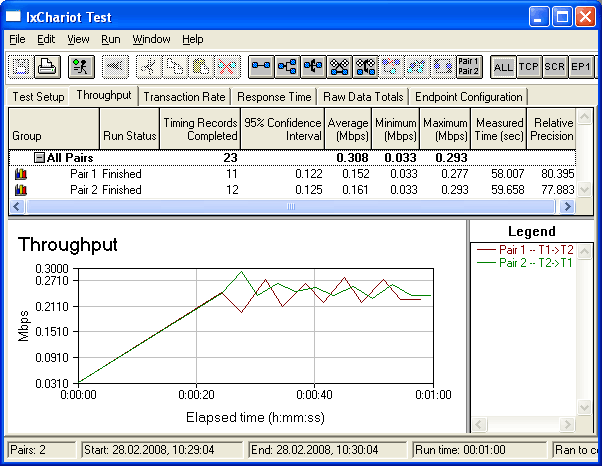Click the table vertical scrollbar down arrow
Screen dimensions: 602x466
tap(584, 189)
